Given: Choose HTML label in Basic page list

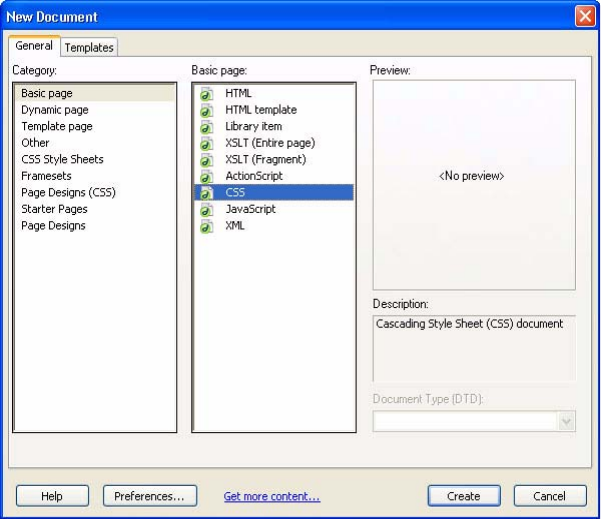Looking at the screenshot, I should click(x=238, y=93).
